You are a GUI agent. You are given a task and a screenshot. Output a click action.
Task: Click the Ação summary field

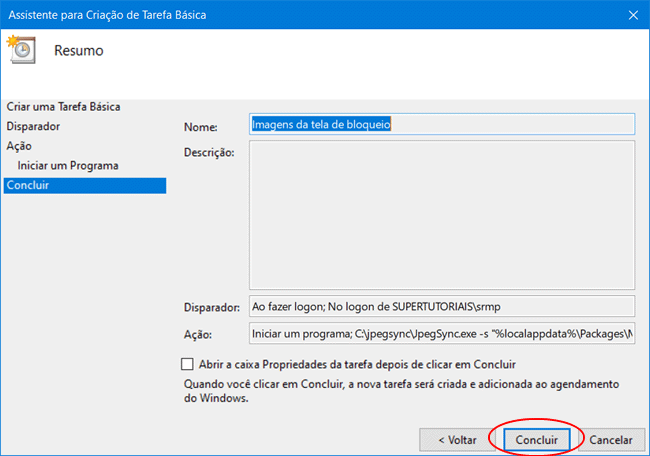click(440, 335)
